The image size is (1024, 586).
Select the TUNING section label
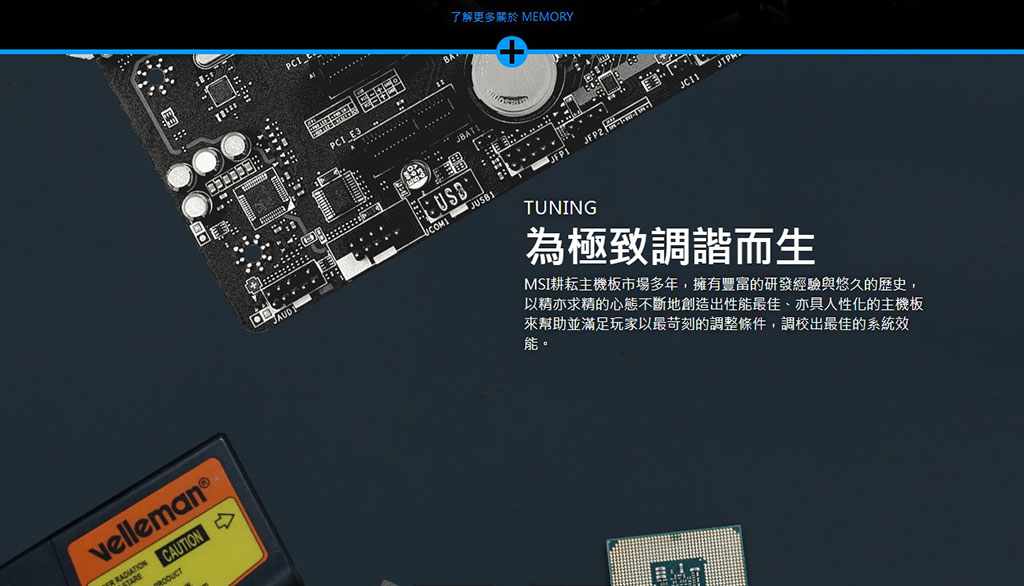click(x=560, y=208)
